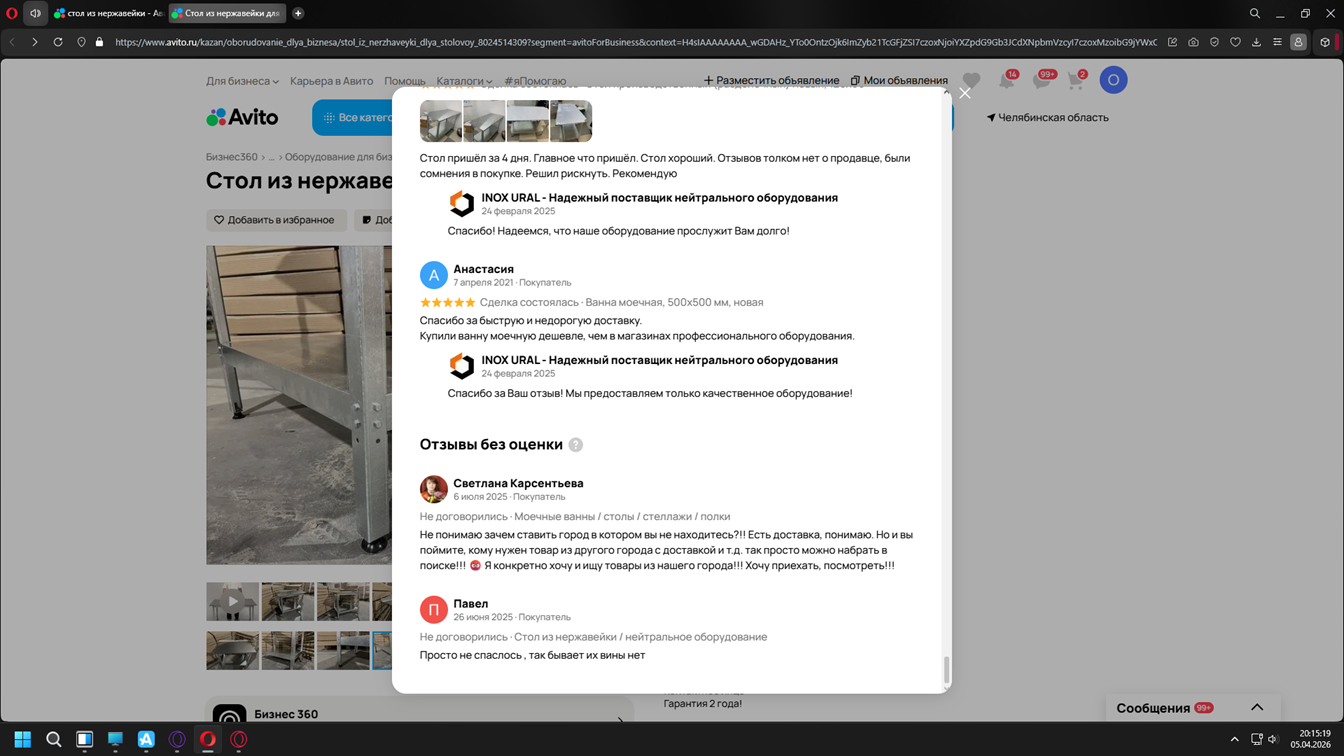Click the favorites heart in Avito header
The width and height of the screenshot is (1344, 756).
pos(971,81)
